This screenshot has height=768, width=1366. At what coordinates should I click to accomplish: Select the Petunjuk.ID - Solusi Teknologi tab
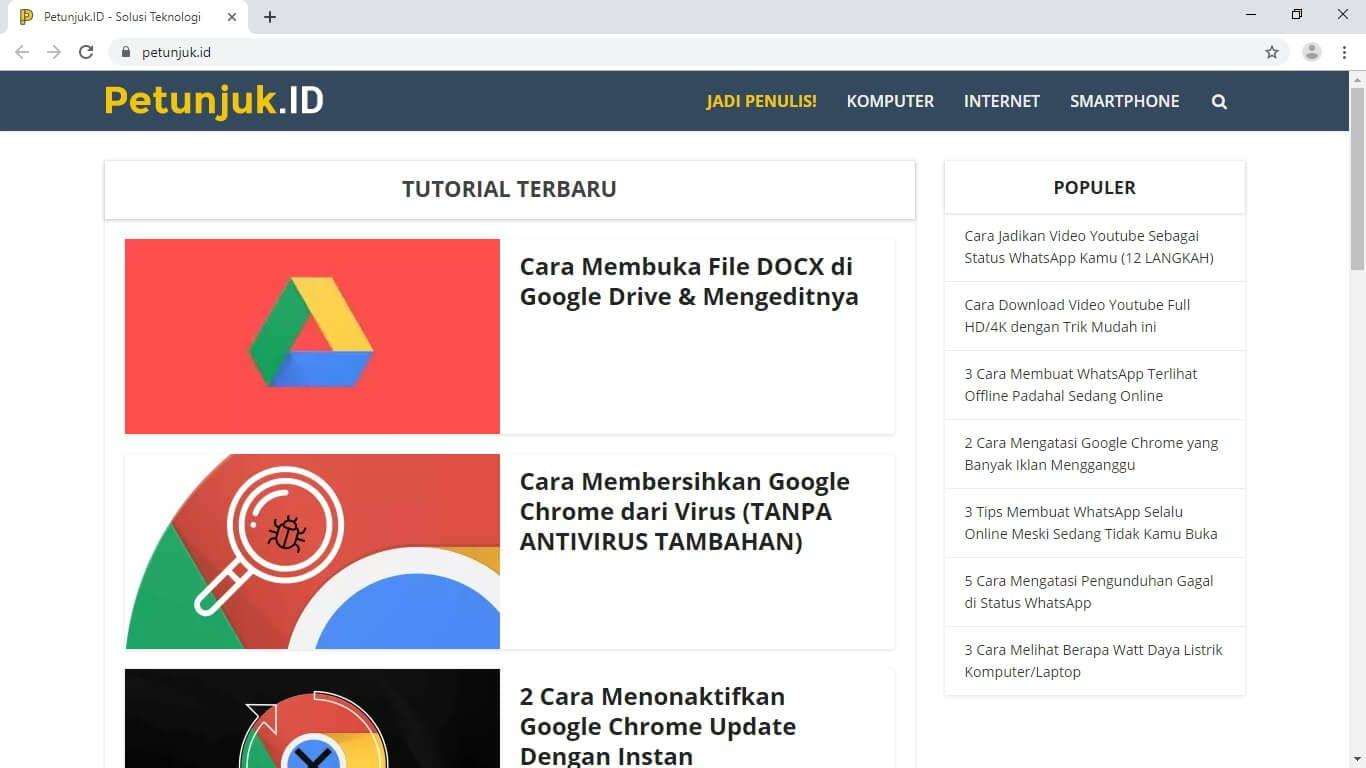click(128, 17)
